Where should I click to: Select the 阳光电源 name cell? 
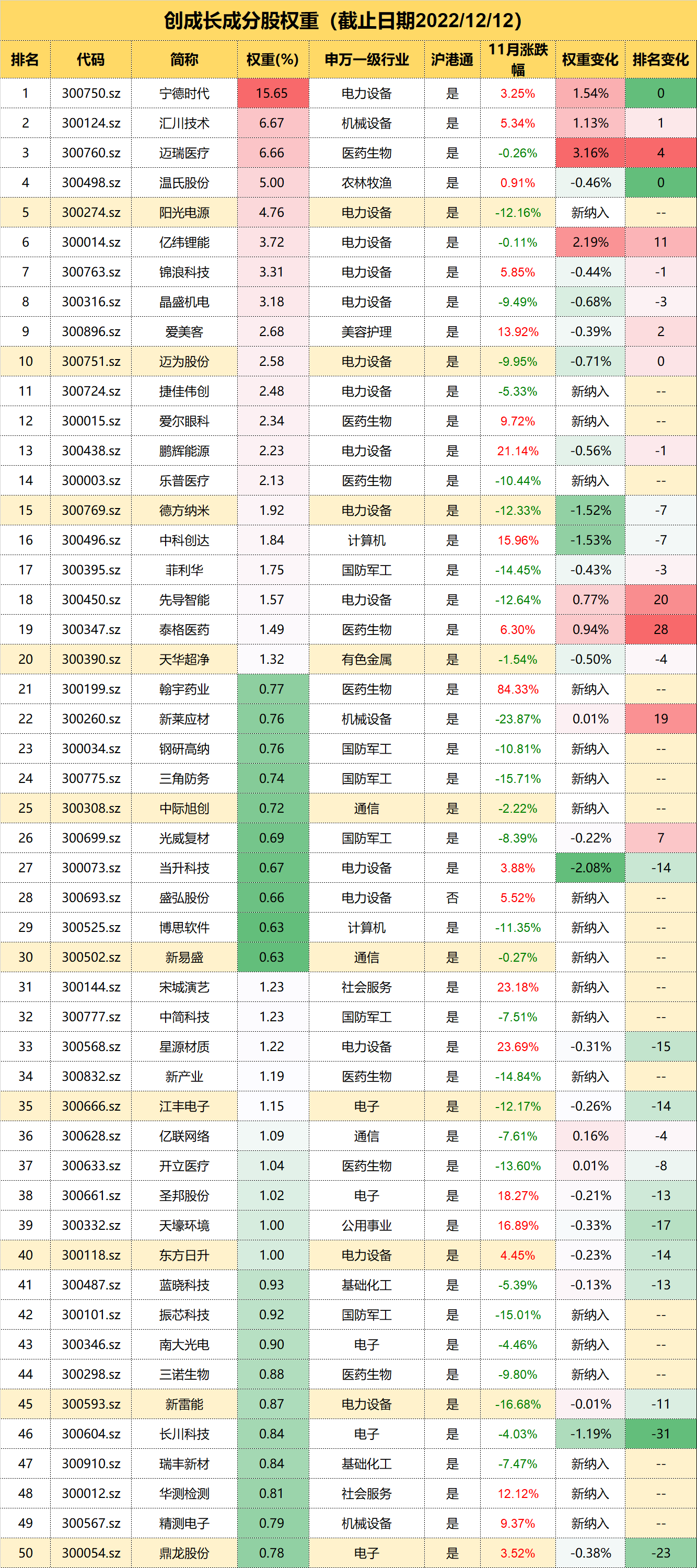coord(184,212)
